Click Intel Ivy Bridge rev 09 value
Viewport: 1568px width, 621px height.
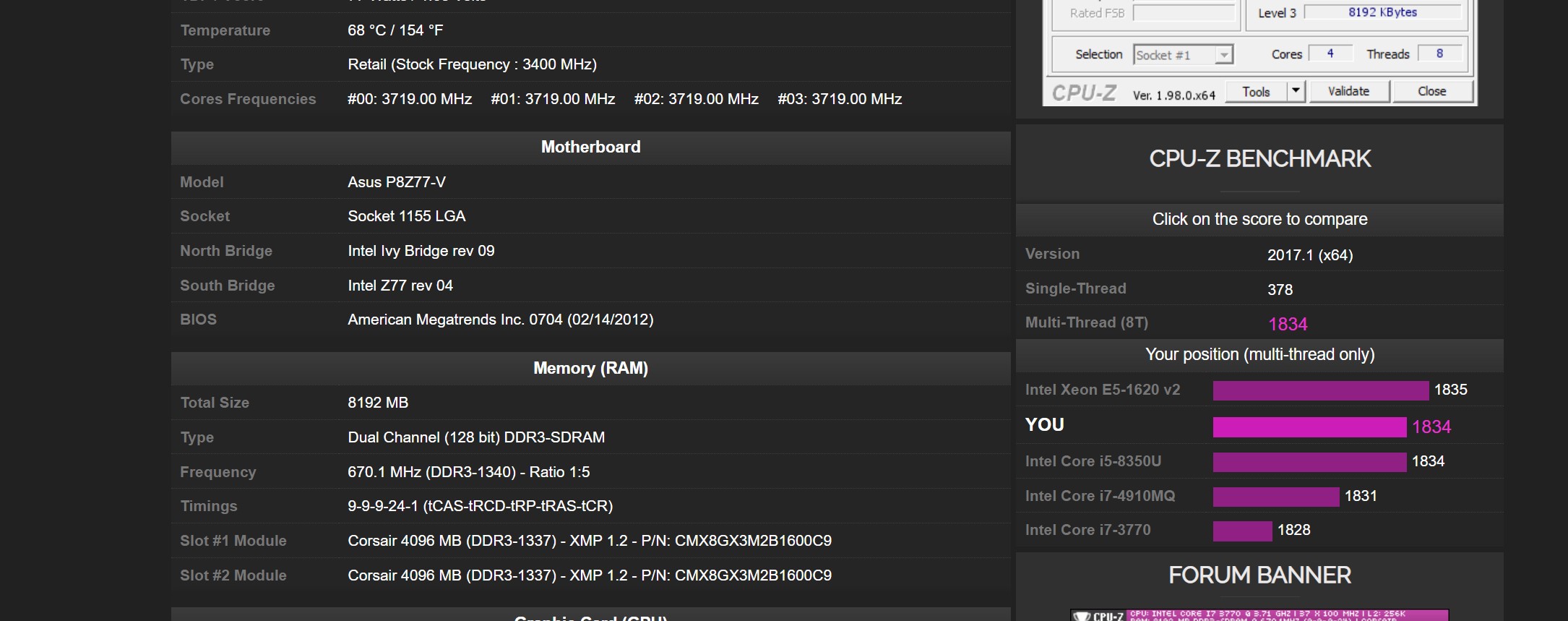point(421,251)
